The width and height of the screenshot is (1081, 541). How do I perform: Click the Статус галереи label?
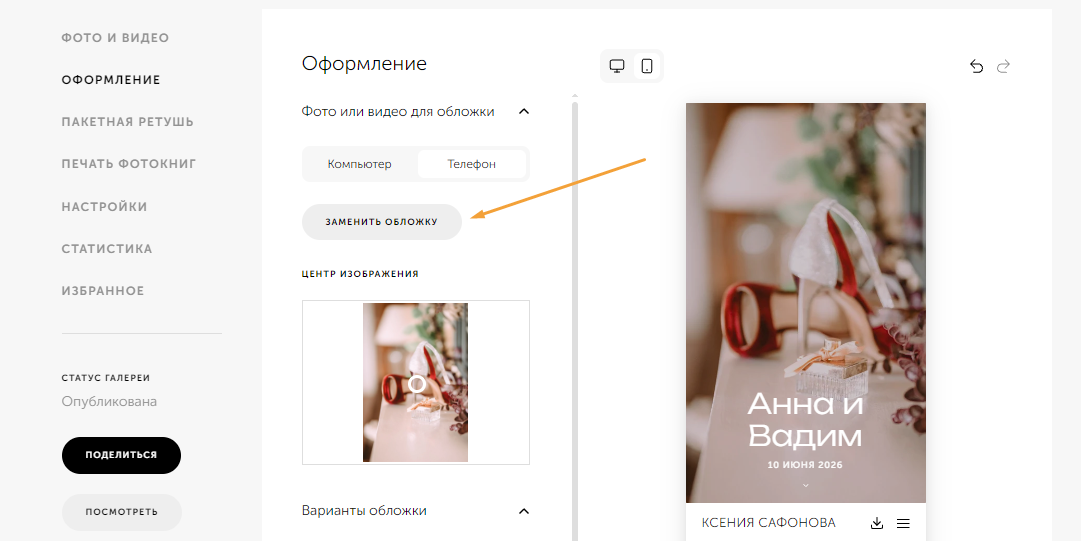(x=105, y=378)
